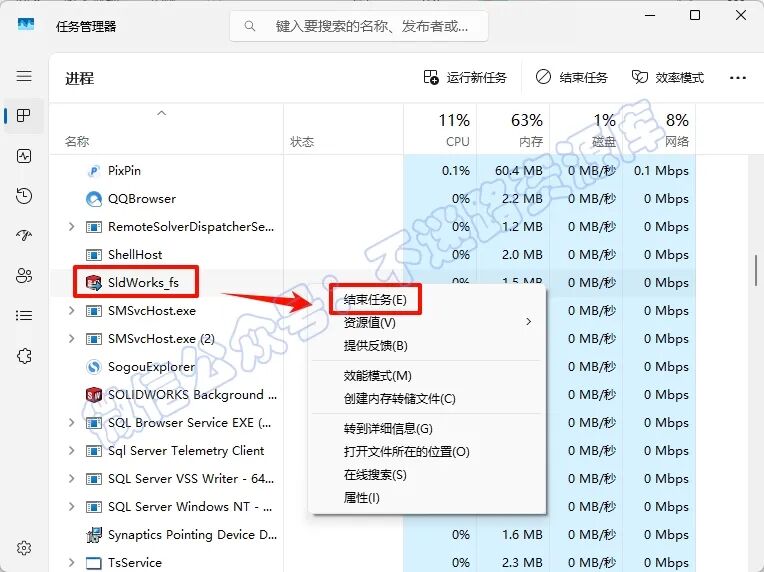The height and width of the screenshot is (572, 764).
Task: Open the Users sidebar icon
Action: click(24, 276)
